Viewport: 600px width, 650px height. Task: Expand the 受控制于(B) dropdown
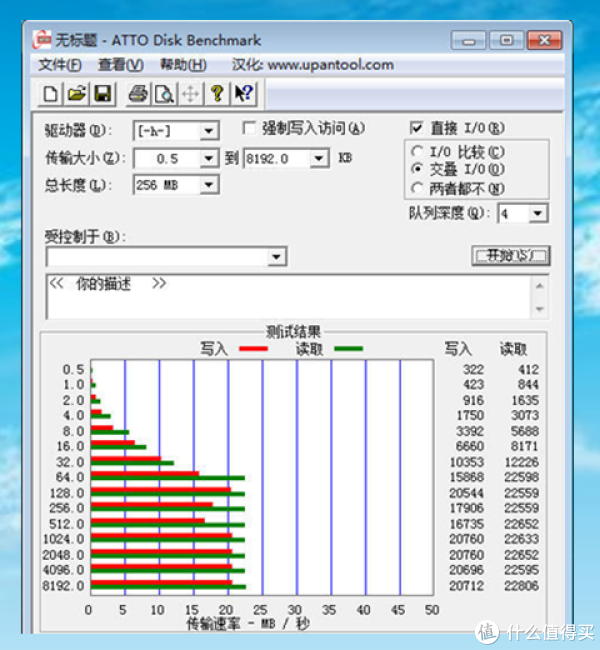276,257
